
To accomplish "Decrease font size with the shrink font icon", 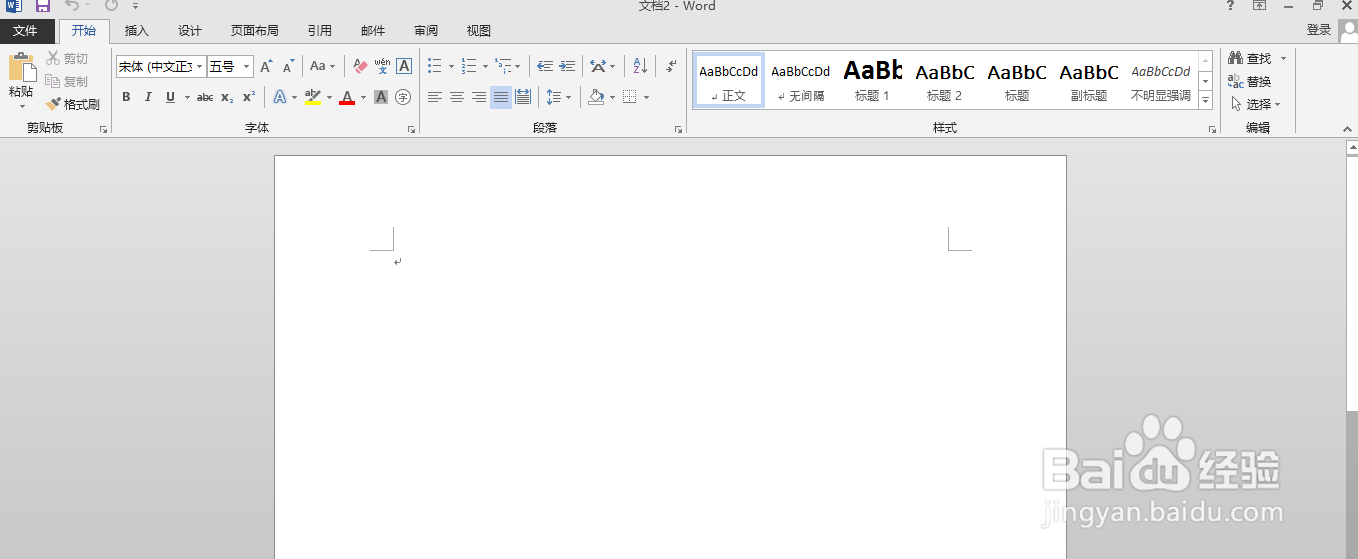I will [288, 67].
